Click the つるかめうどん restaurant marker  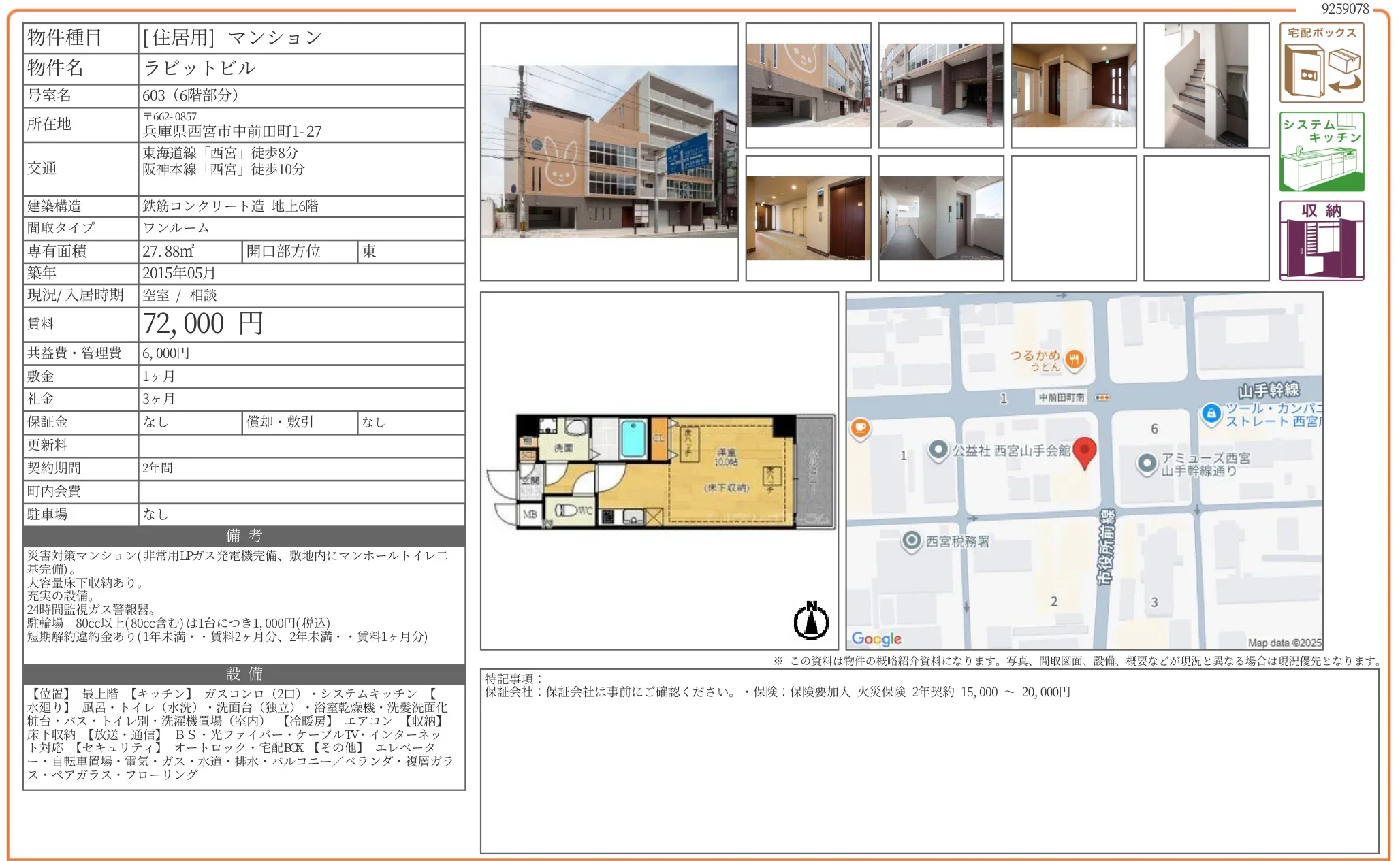coord(1075,359)
